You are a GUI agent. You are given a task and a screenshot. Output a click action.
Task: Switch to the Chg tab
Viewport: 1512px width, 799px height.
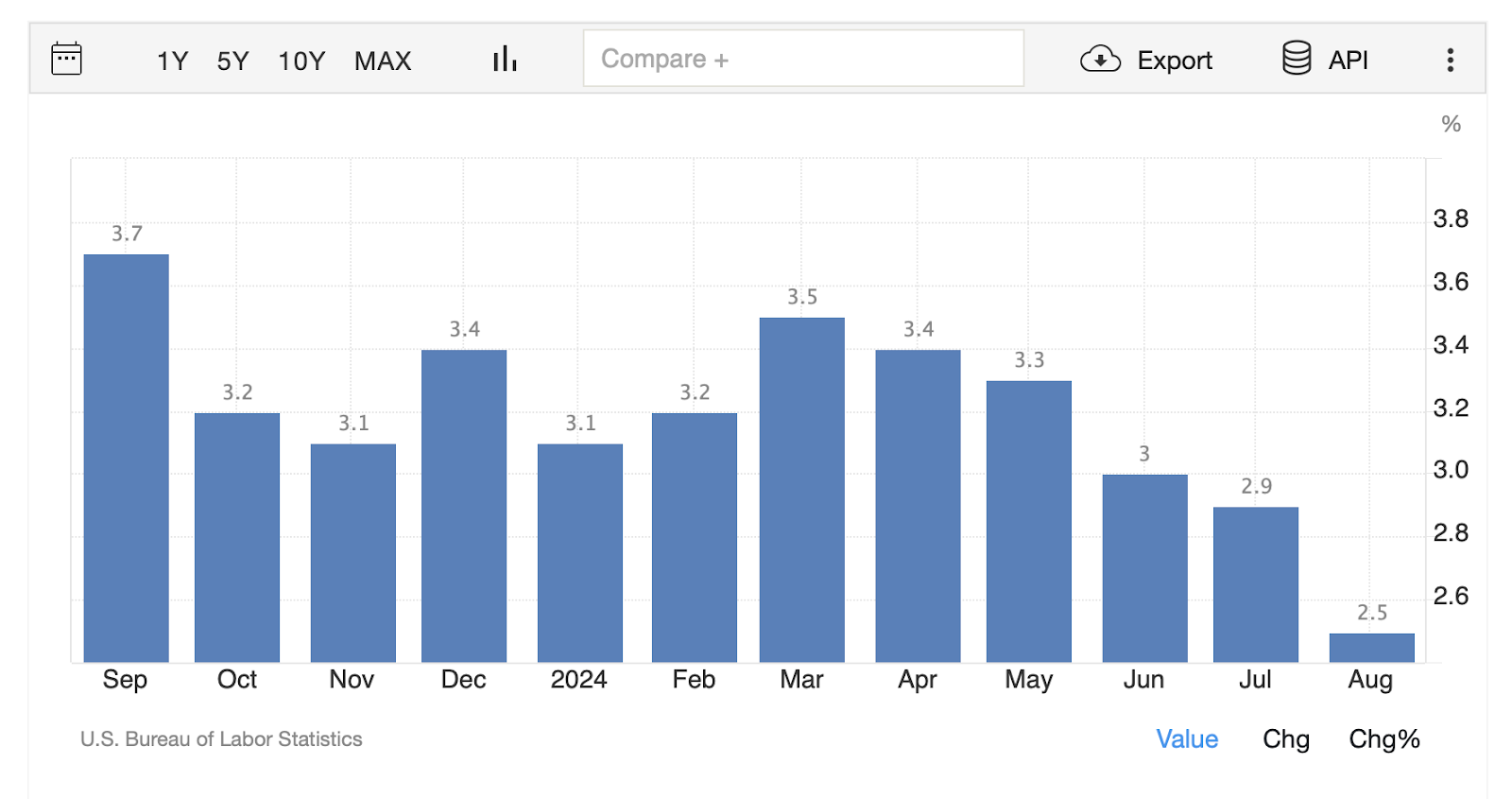[x=1286, y=739]
